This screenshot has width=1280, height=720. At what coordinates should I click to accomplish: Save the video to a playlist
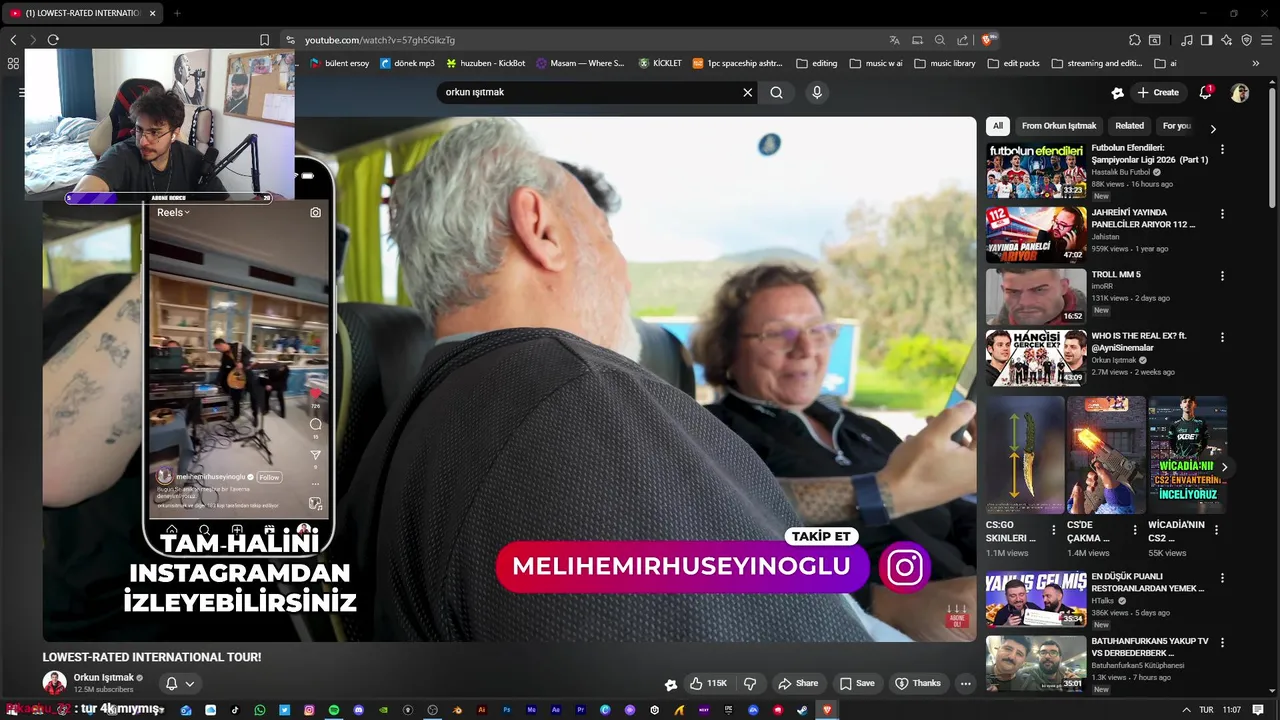857,683
